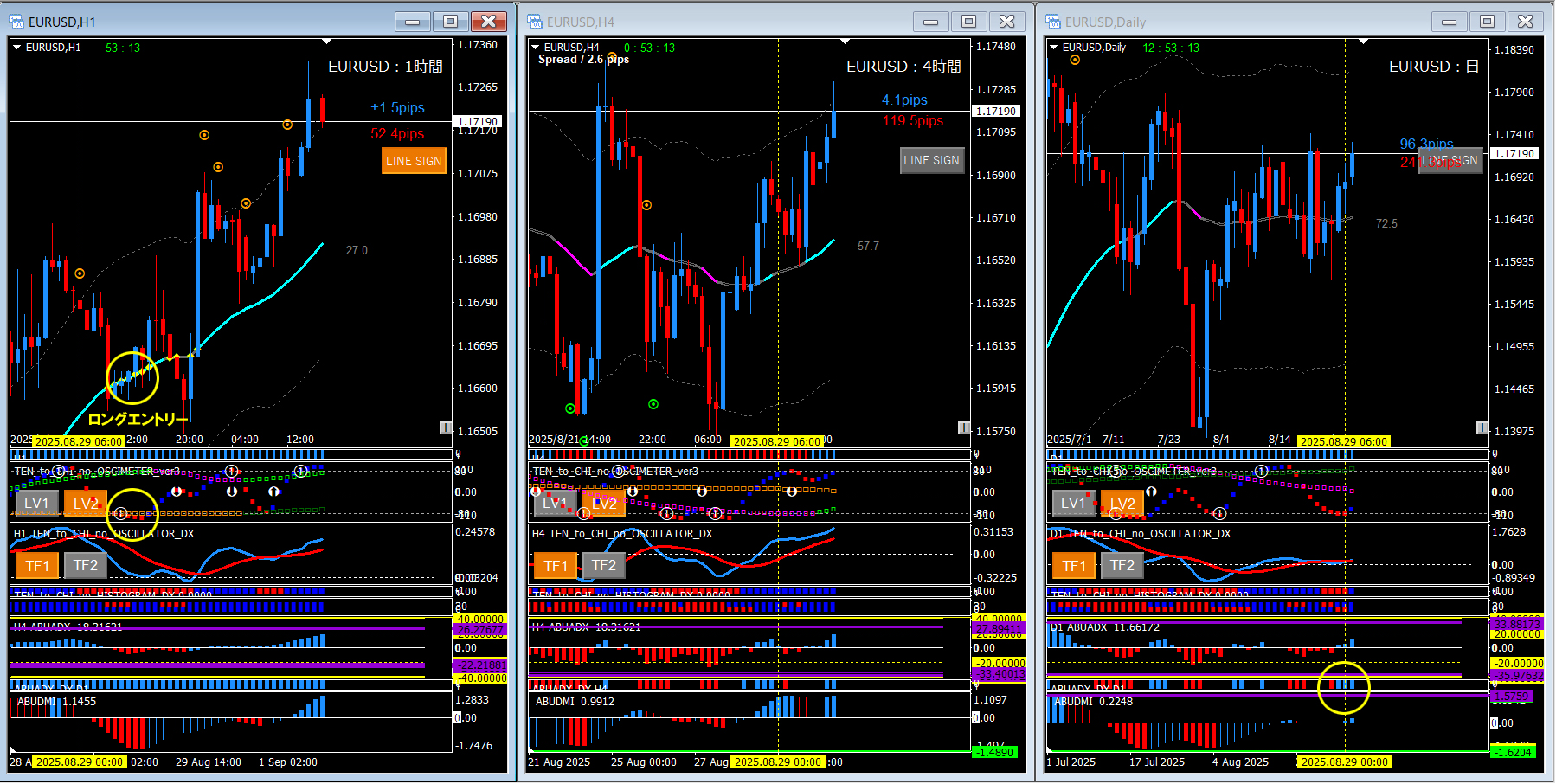The image size is (1556, 784).
Task: Click the 2025.08.29 00:00 label under H4 window
Action: [x=776, y=762]
